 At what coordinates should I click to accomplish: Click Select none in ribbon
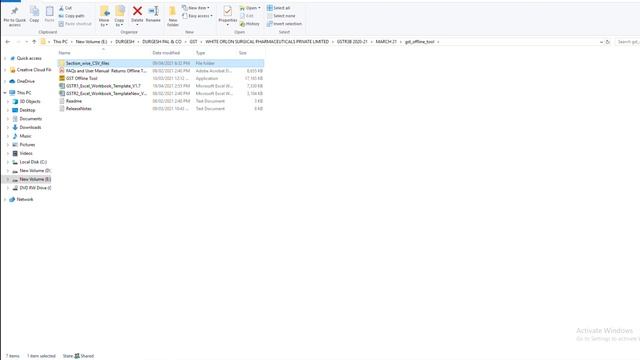click(x=281, y=16)
